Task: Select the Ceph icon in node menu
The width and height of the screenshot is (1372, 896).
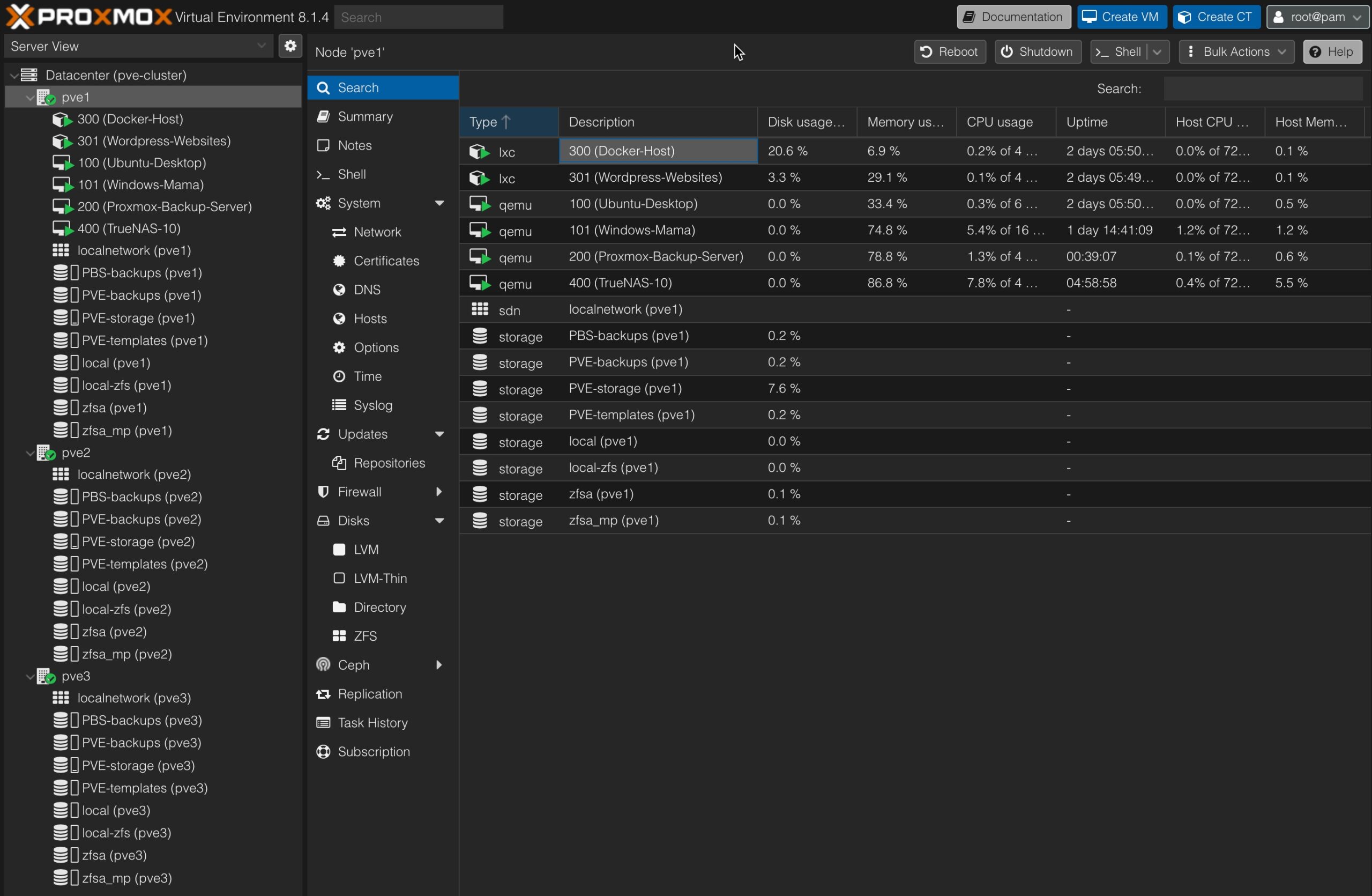Action: (x=323, y=665)
